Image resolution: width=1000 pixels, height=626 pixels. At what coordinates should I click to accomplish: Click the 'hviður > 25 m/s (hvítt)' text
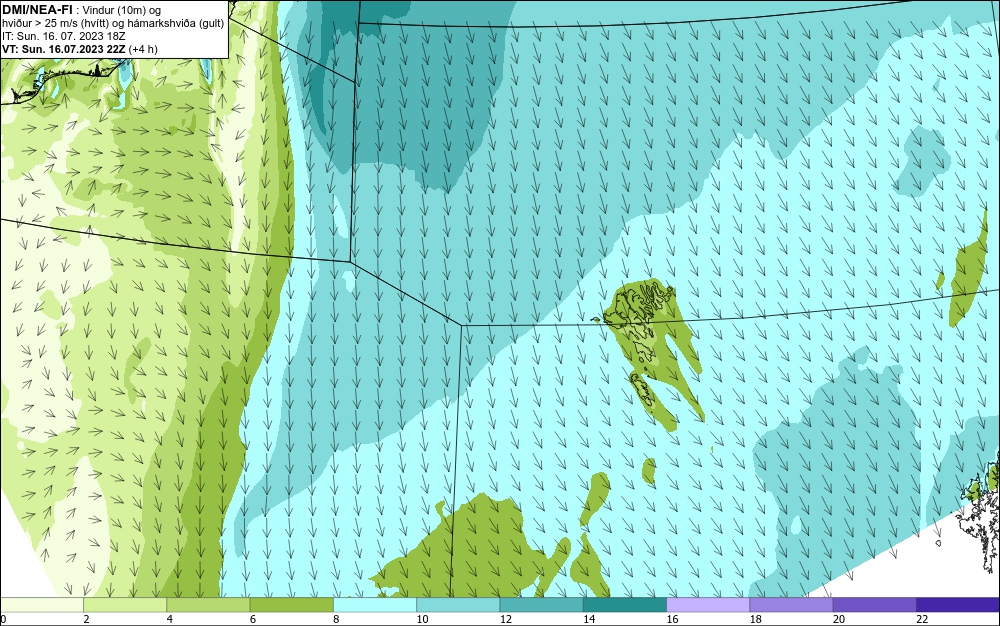point(55,24)
